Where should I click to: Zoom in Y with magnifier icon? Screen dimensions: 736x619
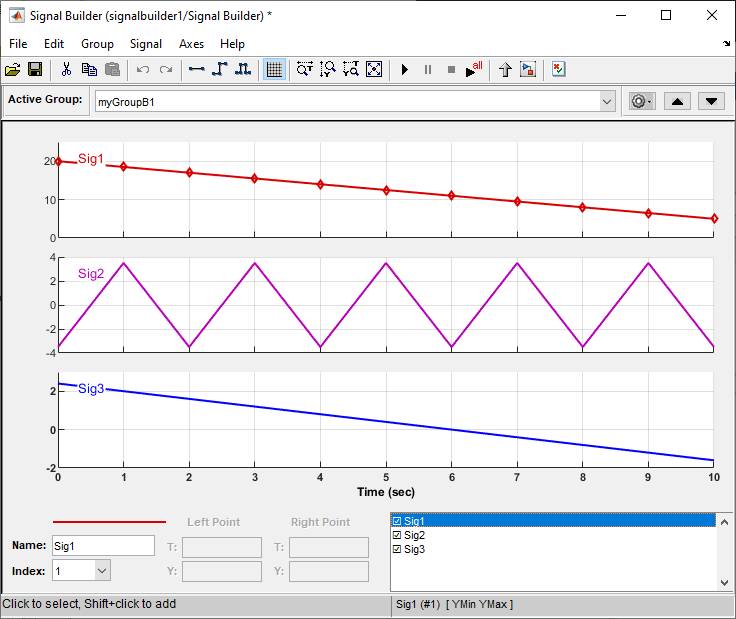(328, 69)
